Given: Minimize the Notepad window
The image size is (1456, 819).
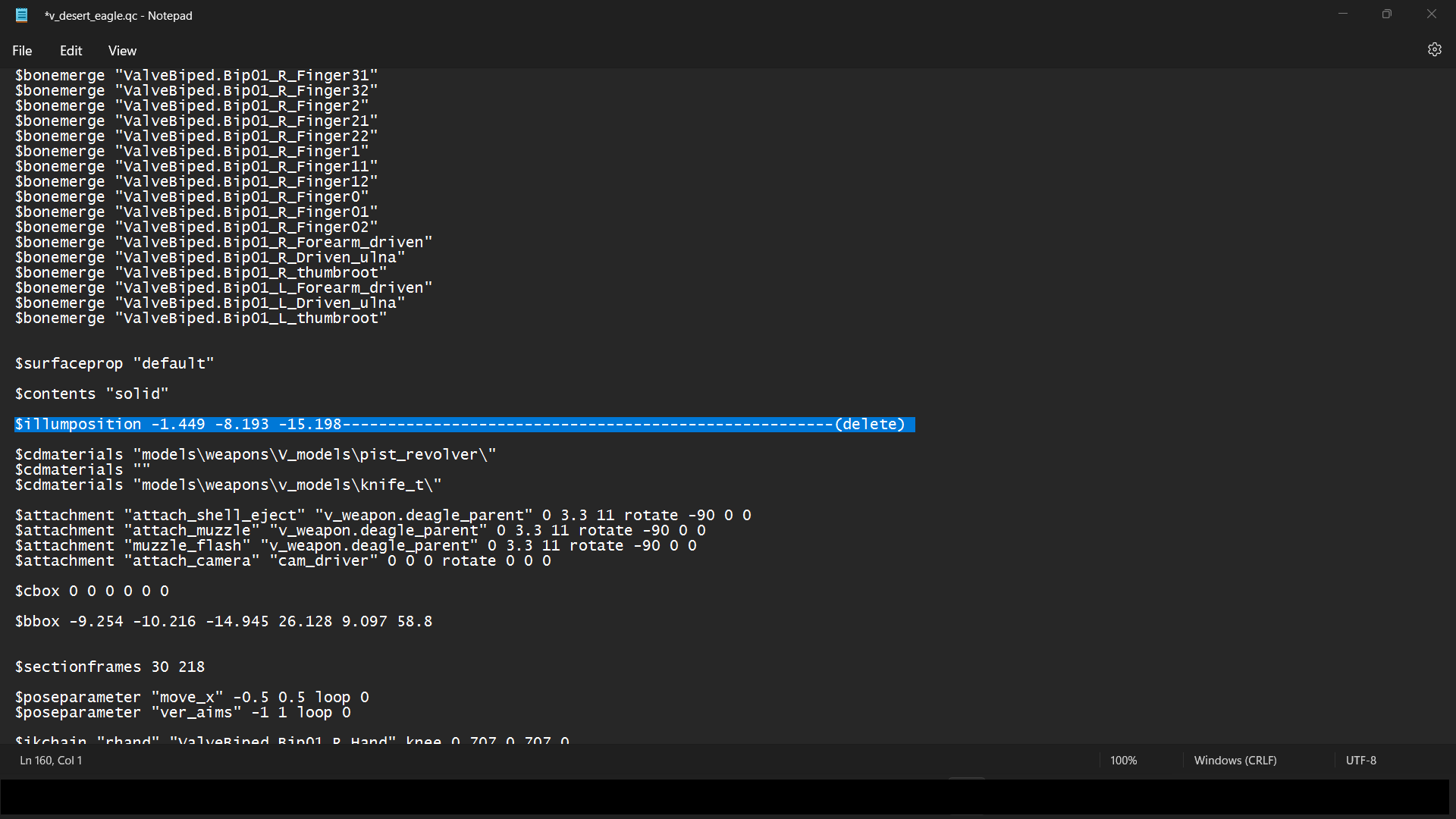Looking at the screenshot, I should (1343, 14).
